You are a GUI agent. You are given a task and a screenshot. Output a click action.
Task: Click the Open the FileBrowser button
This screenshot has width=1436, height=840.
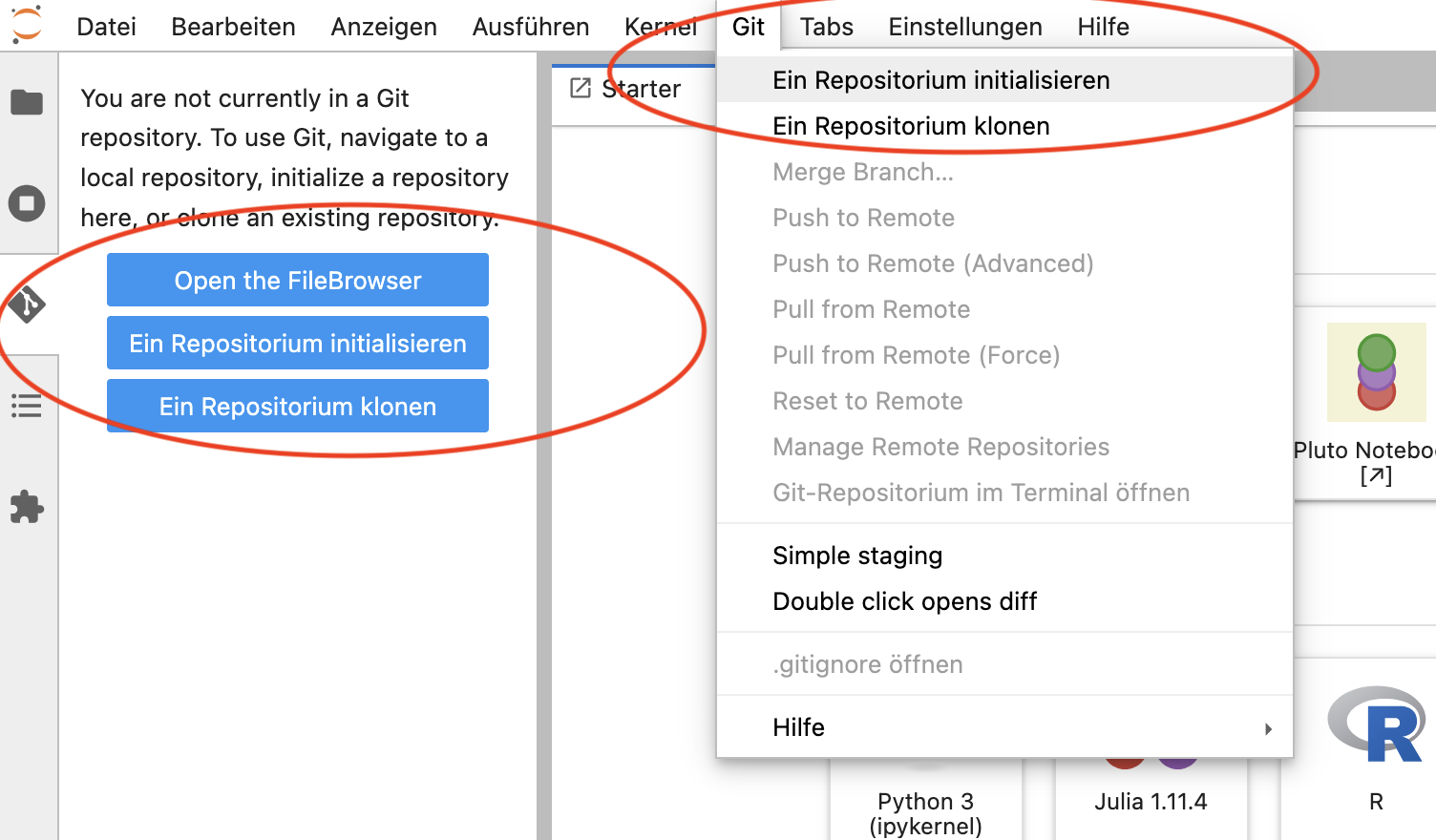point(298,281)
